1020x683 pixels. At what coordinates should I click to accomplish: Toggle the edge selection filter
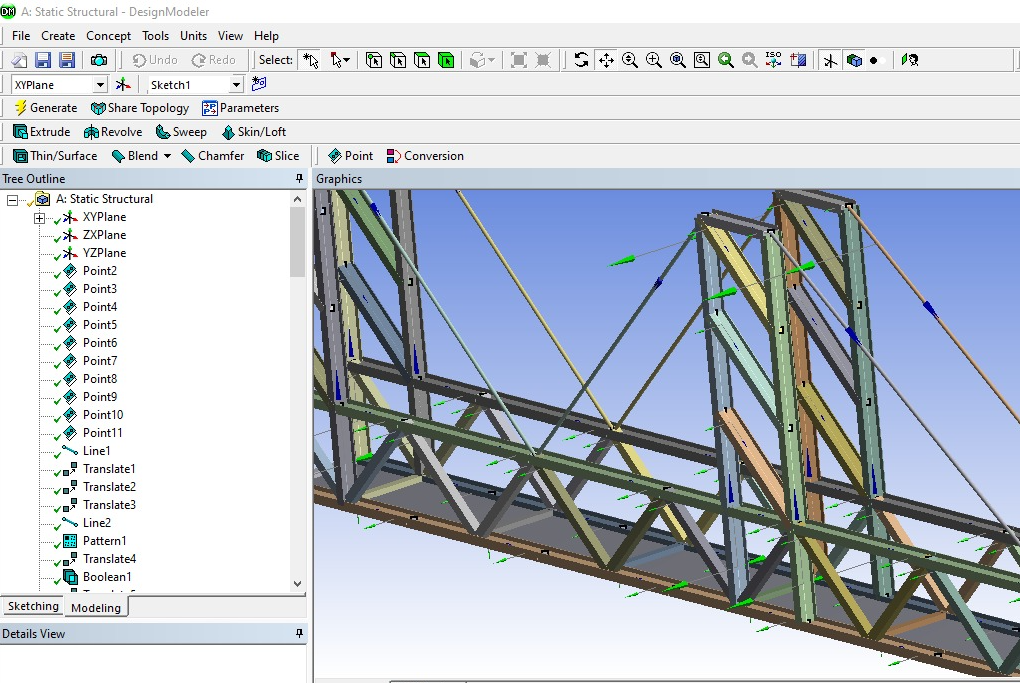pos(398,60)
